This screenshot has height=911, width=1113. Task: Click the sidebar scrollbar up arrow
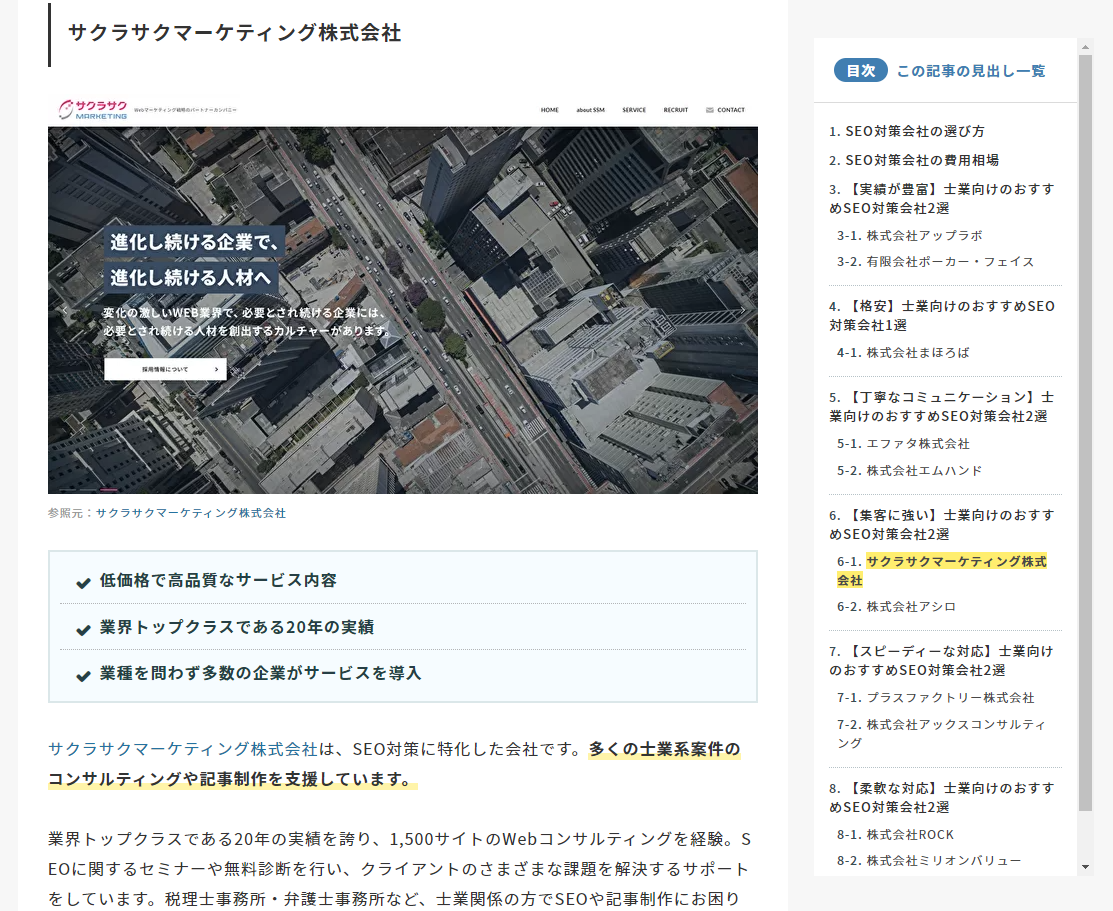(1085, 48)
